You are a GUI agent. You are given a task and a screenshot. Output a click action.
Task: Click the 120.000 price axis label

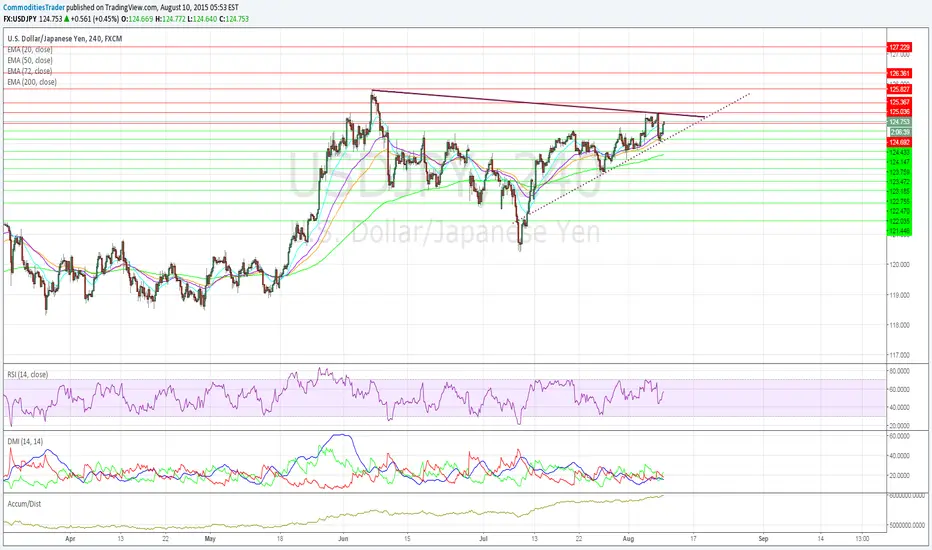pos(899,265)
